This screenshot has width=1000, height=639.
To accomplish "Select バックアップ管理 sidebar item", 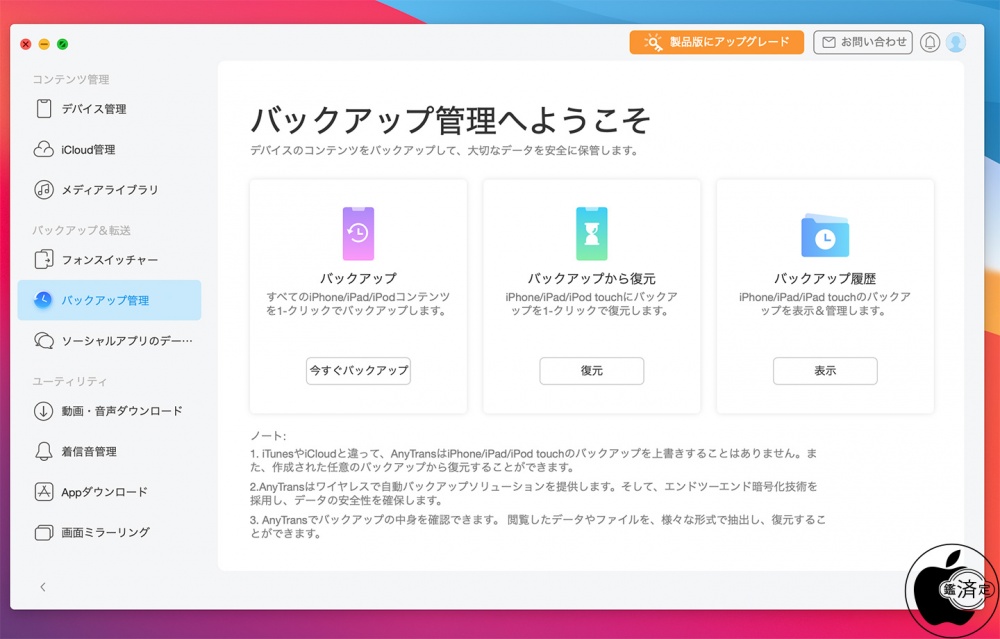I will coord(109,300).
